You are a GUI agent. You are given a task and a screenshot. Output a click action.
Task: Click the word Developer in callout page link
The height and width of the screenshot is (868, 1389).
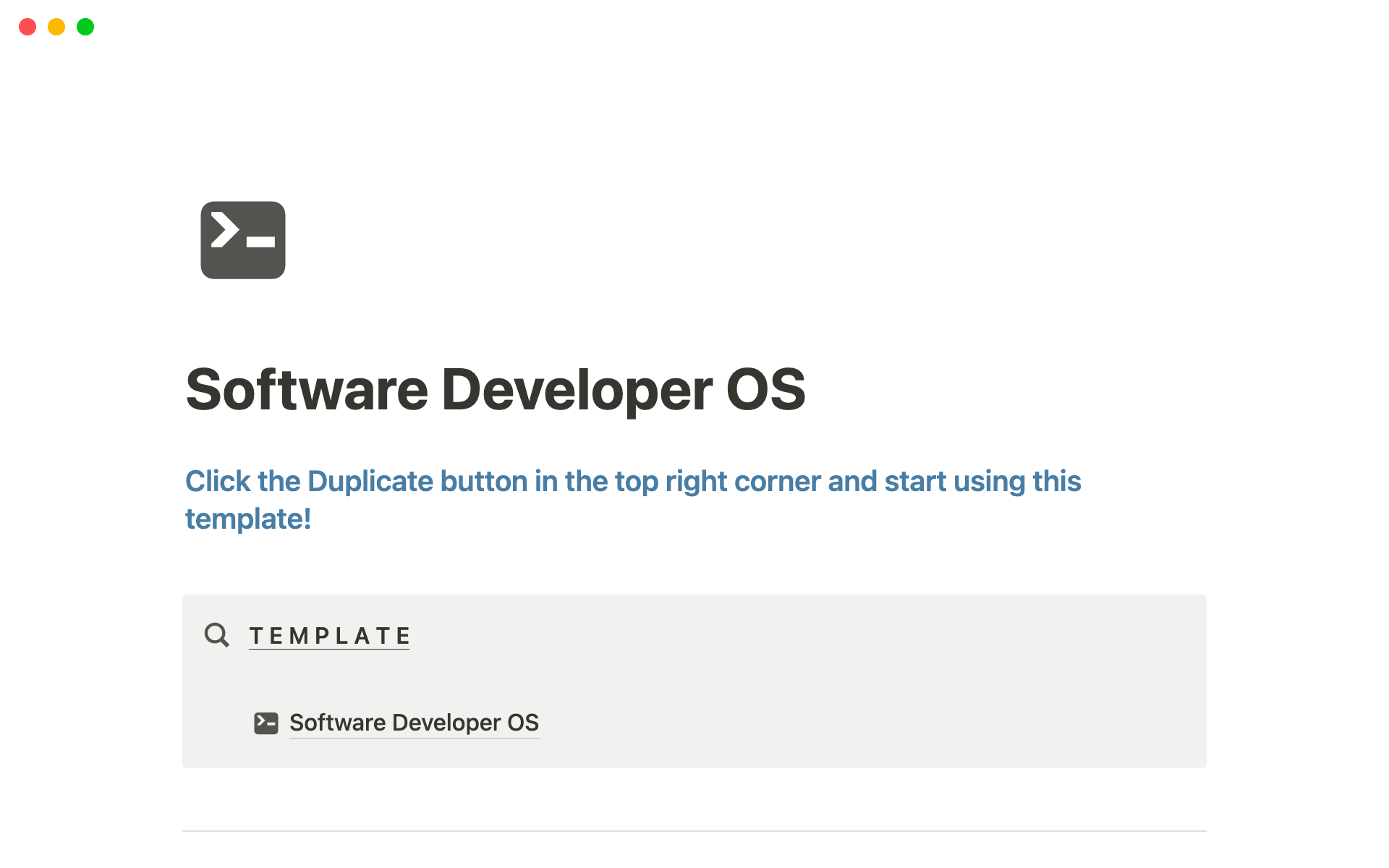point(446,723)
